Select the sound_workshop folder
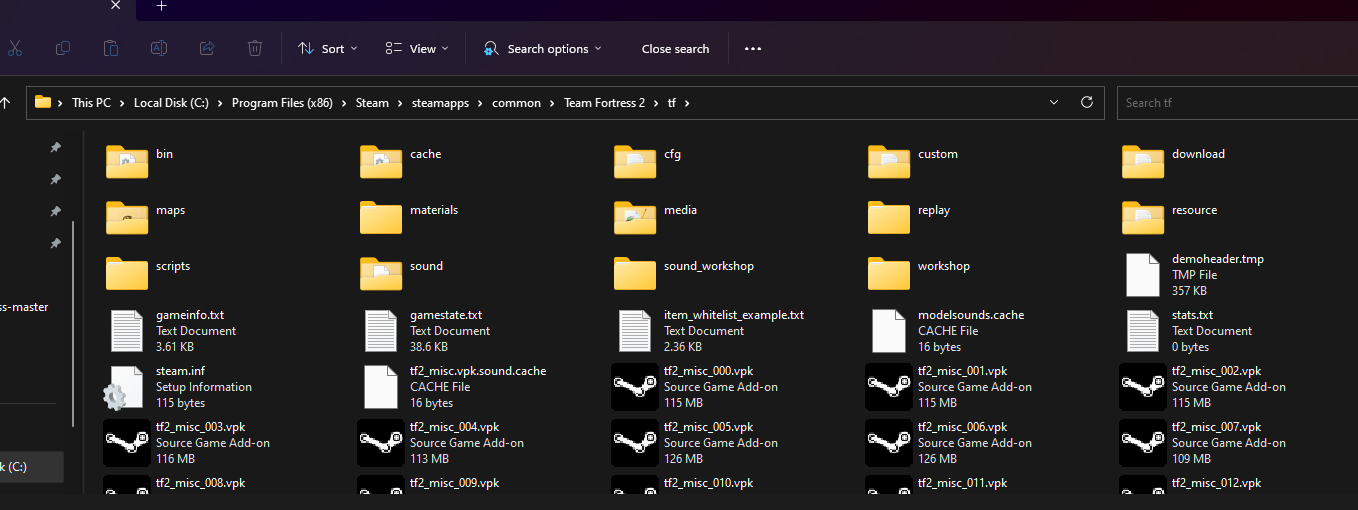This screenshot has width=1358, height=510. point(684,272)
